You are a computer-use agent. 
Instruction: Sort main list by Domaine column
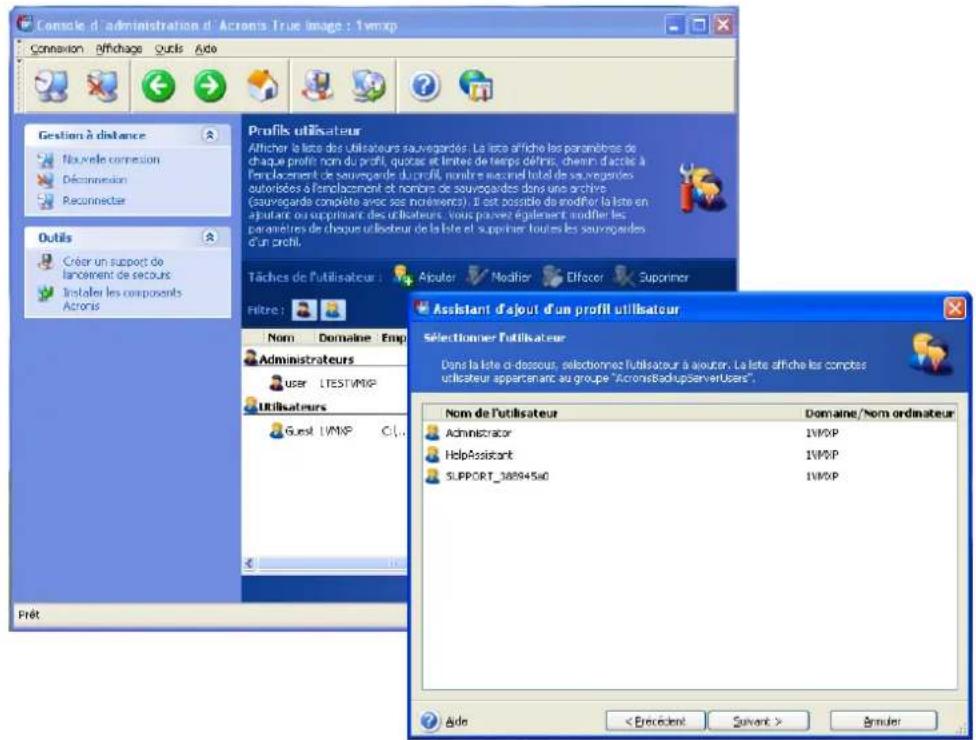pyautogui.click(x=344, y=337)
